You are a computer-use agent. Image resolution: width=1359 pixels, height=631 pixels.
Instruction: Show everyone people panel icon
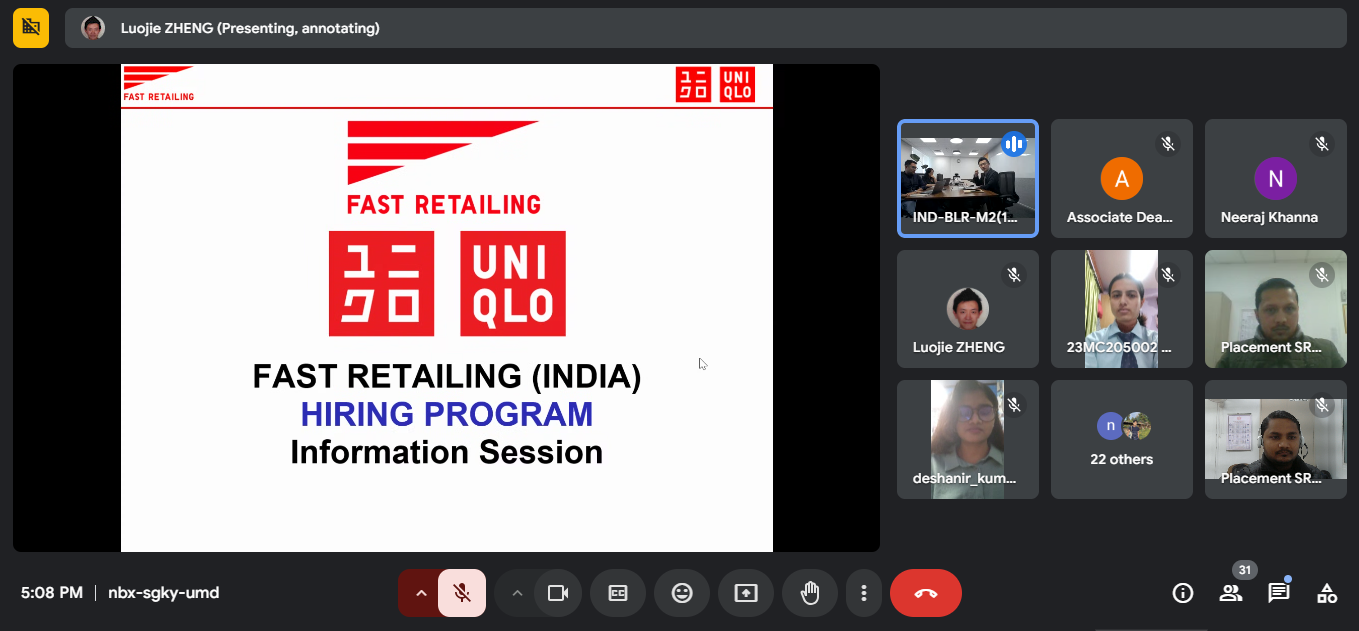tap(1231, 593)
